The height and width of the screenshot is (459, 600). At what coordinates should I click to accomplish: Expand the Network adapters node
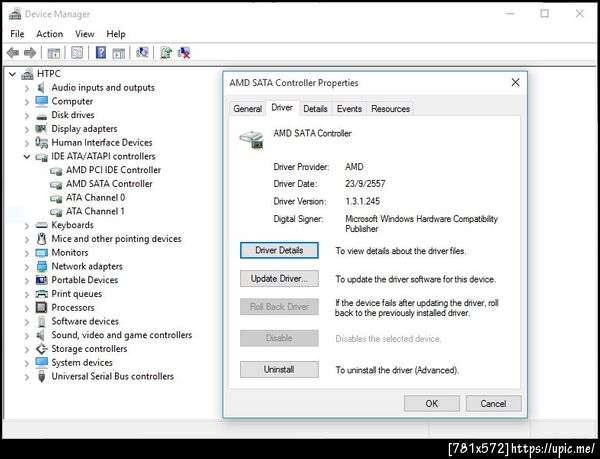click(x=27, y=267)
